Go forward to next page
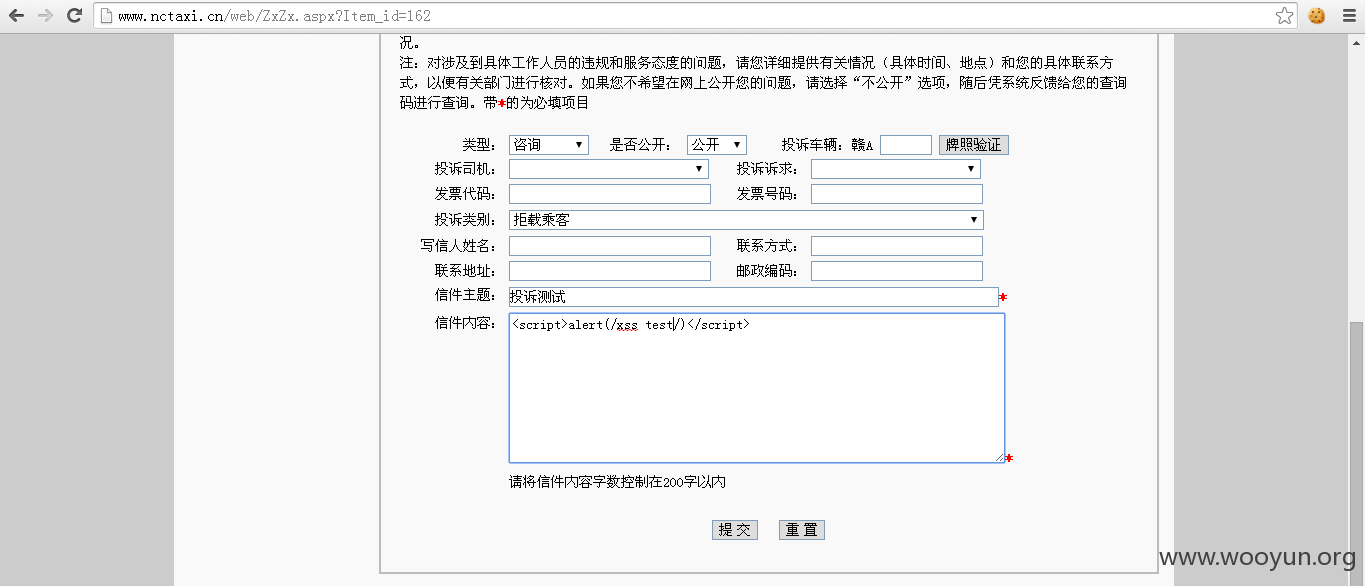This screenshot has width=1365, height=586. tap(45, 16)
